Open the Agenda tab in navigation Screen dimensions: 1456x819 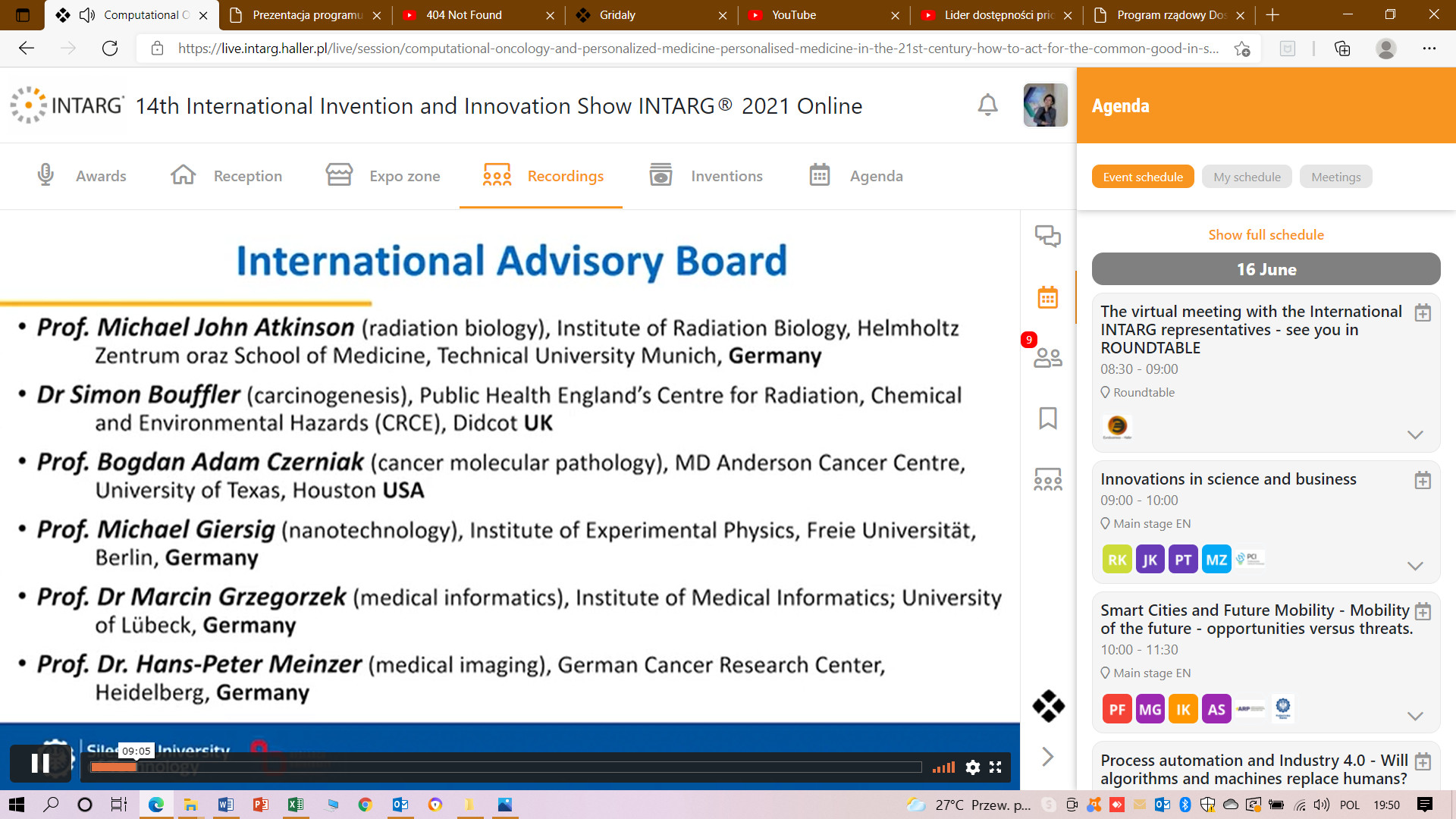coord(856,176)
